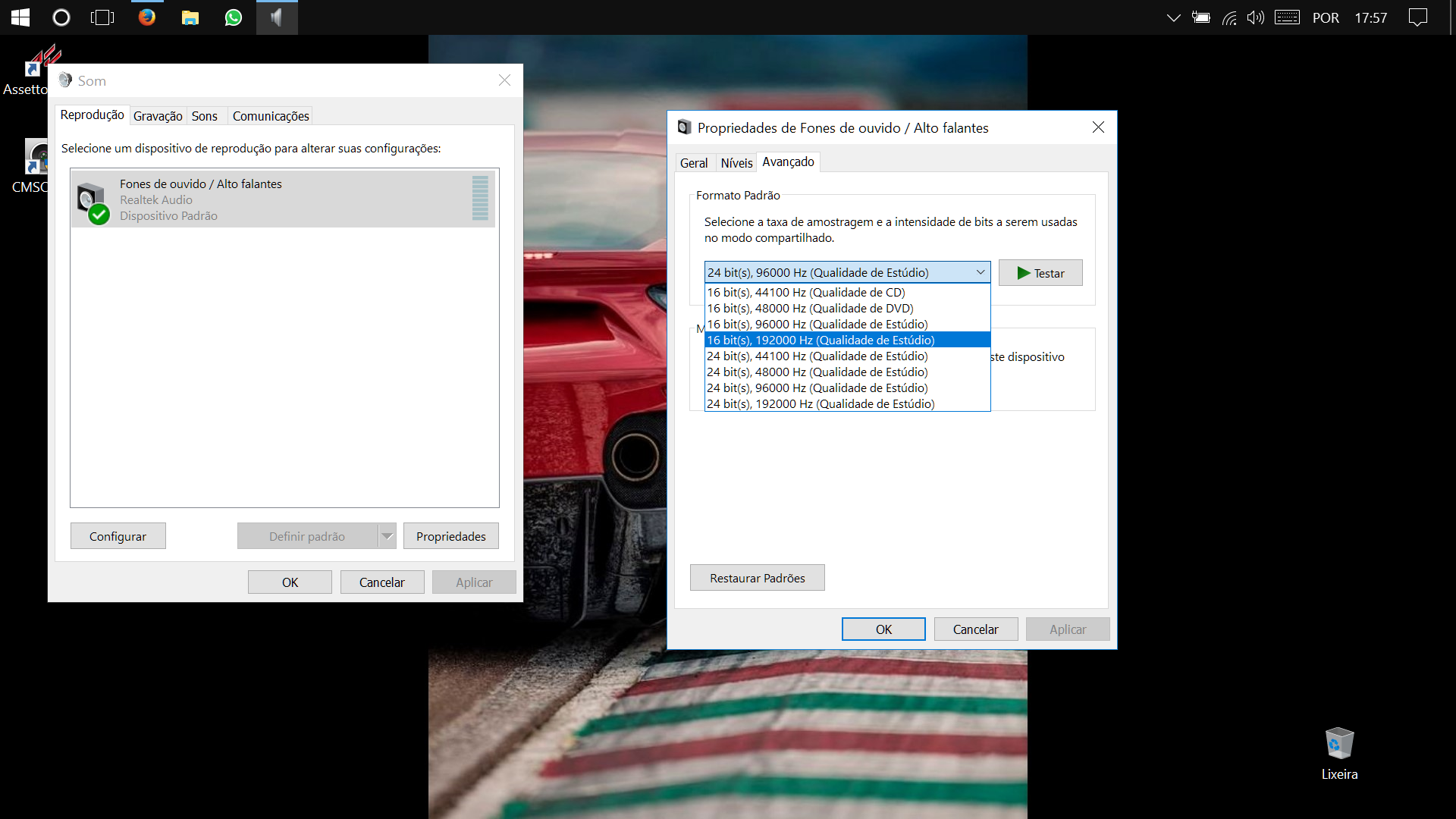The width and height of the screenshot is (1456, 819).
Task: Choose 24 bit(s), 48000 Hz option
Action: [848, 372]
